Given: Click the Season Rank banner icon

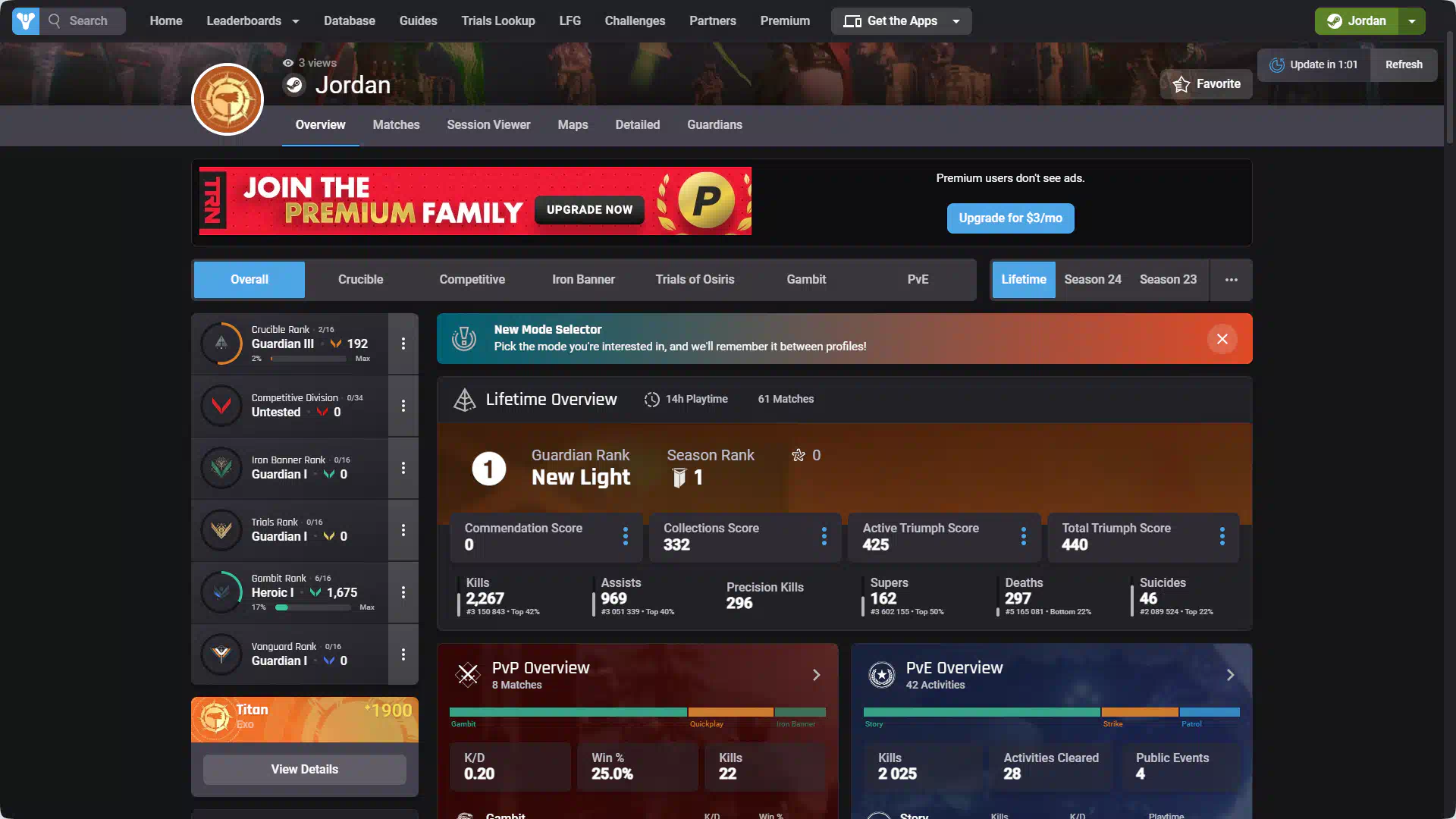Looking at the screenshot, I should [679, 478].
